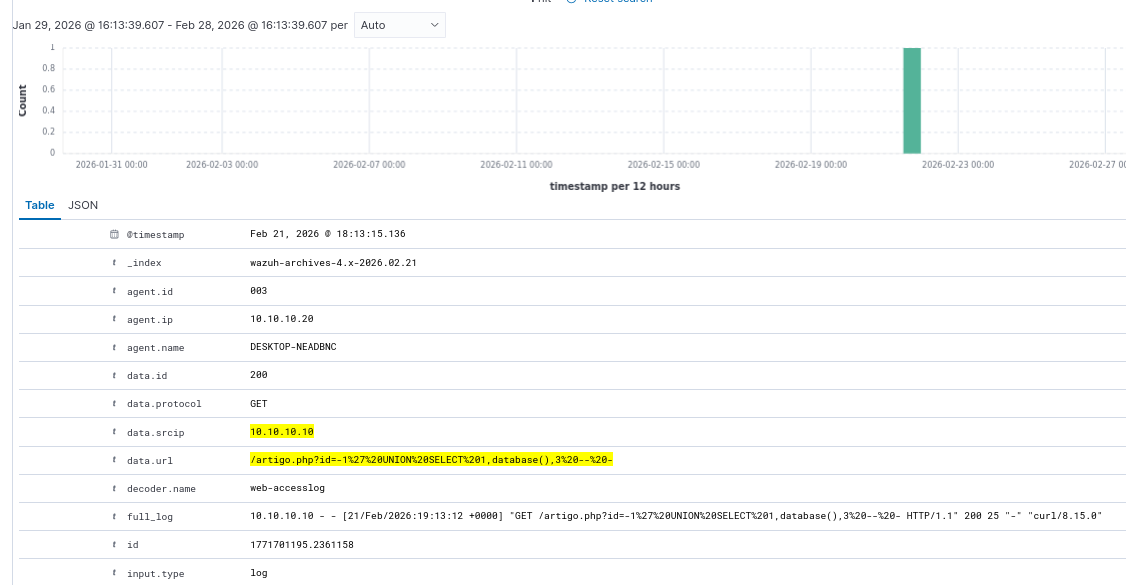The image size is (1126, 585).
Task: Click the wazuh-archives-4.x-2026.02.21 index value
Action: 333,263
